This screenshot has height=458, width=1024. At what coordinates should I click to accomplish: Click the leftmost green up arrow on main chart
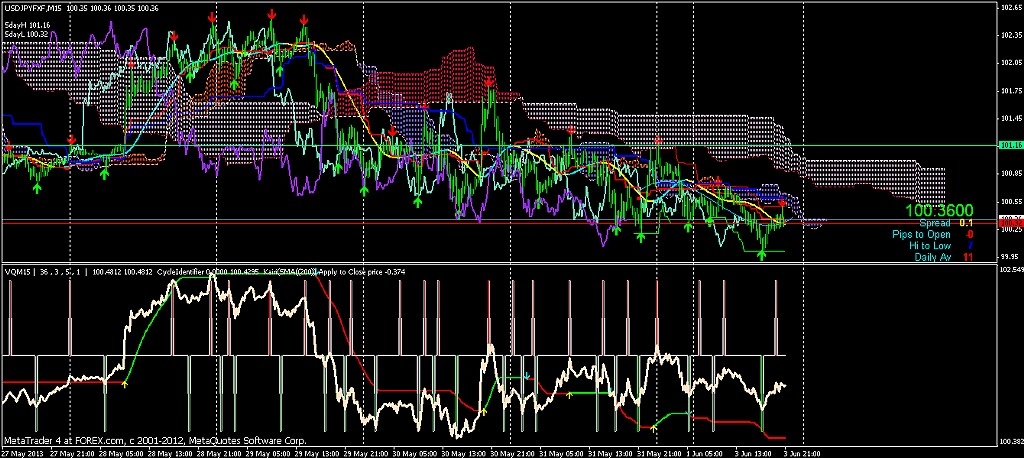(37, 187)
